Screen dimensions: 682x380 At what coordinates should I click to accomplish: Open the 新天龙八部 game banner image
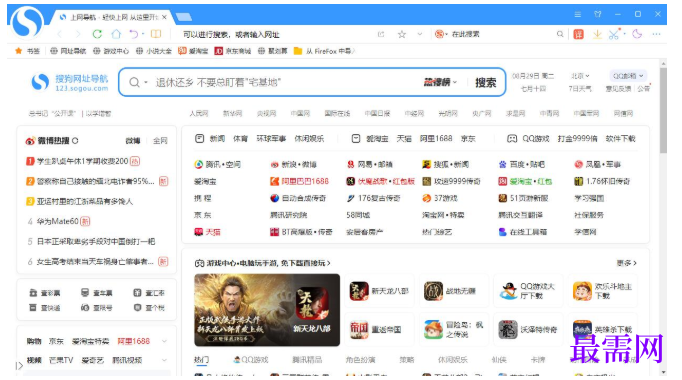tap(267, 310)
